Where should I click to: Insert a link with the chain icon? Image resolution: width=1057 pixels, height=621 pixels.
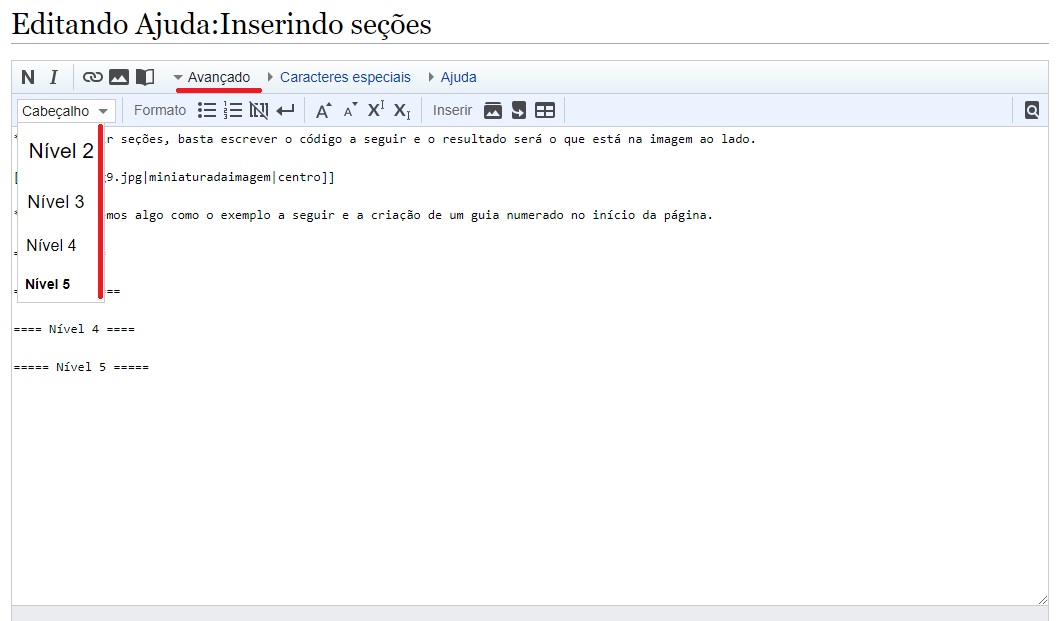coord(93,77)
